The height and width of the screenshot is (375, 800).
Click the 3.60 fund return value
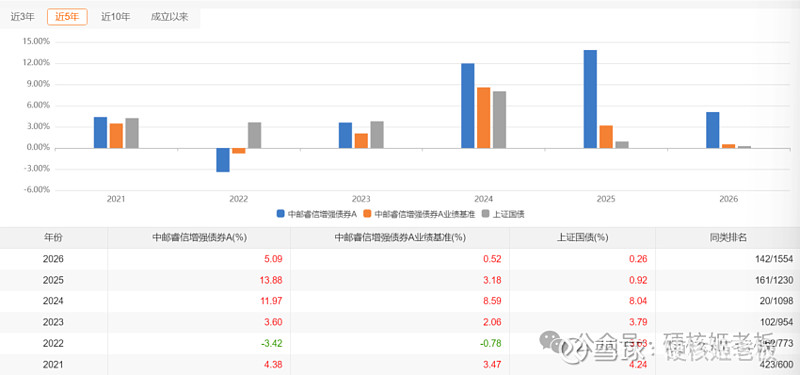pos(273,322)
